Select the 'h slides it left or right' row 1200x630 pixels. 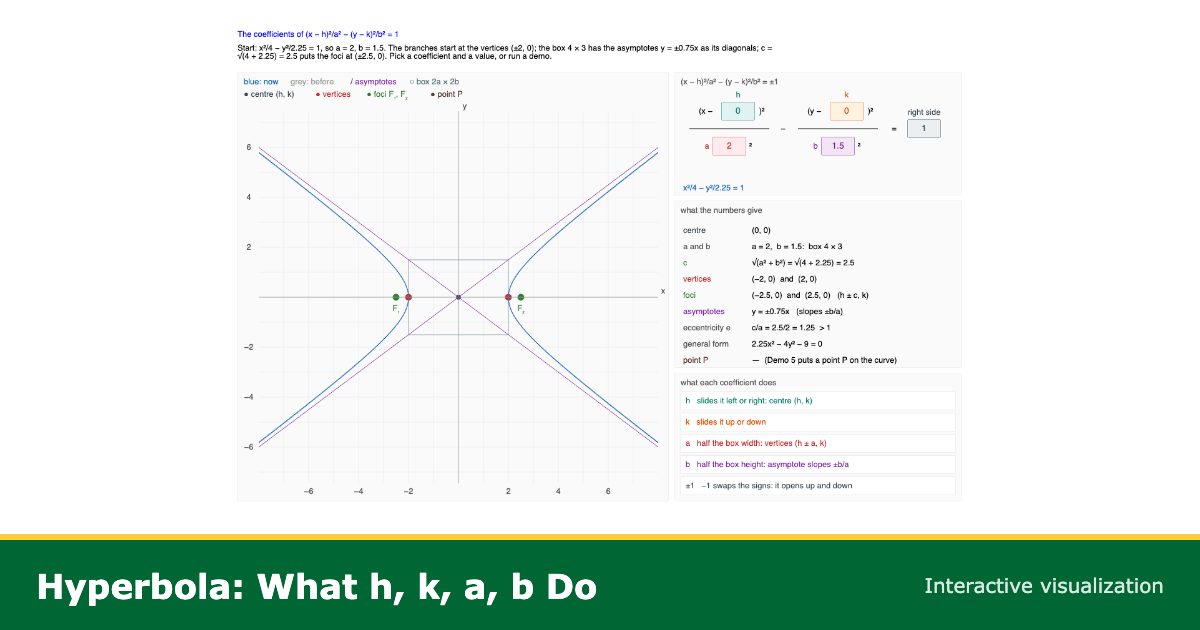click(817, 400)
